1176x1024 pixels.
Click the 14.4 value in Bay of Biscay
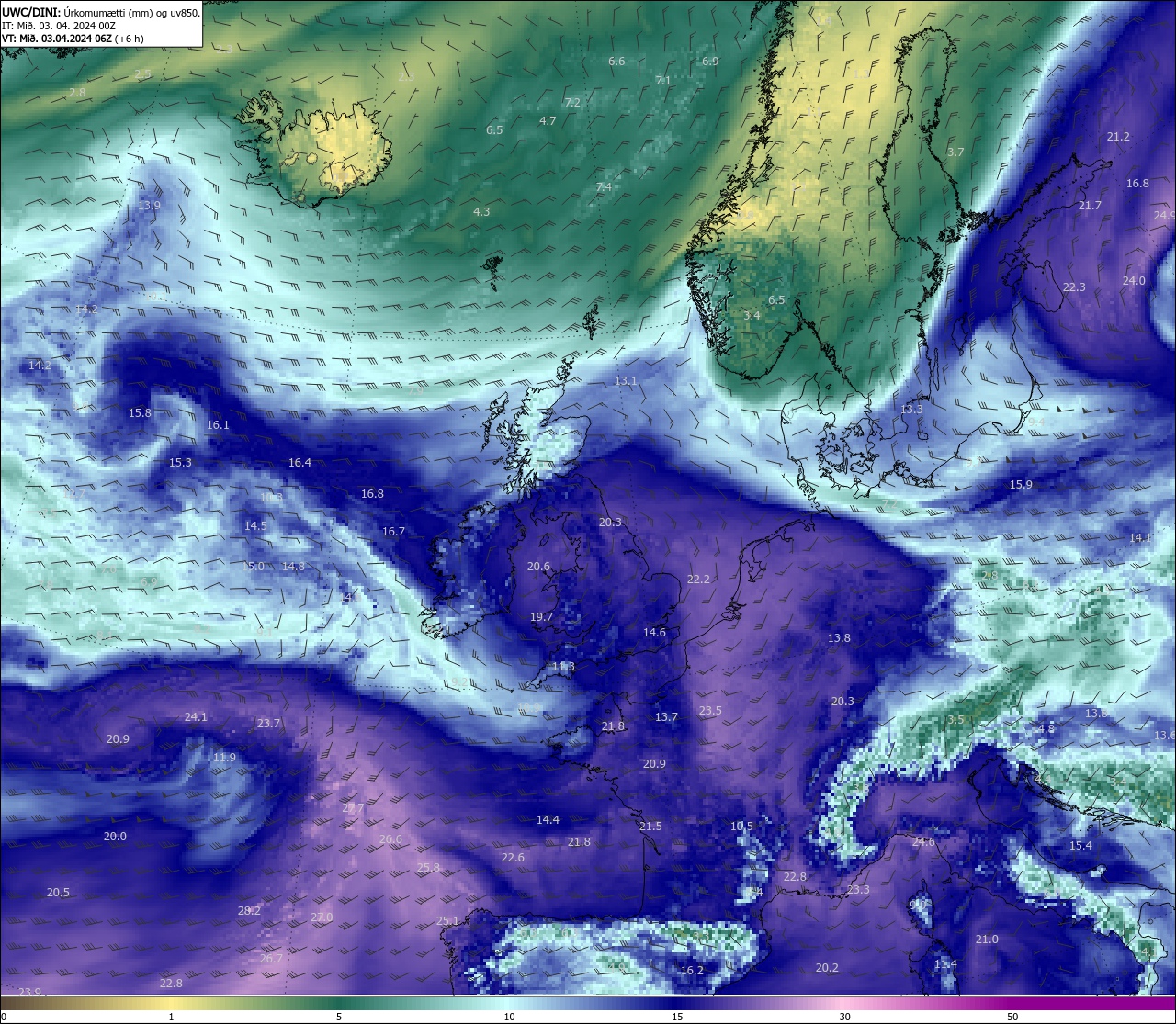tap(548, 820)
